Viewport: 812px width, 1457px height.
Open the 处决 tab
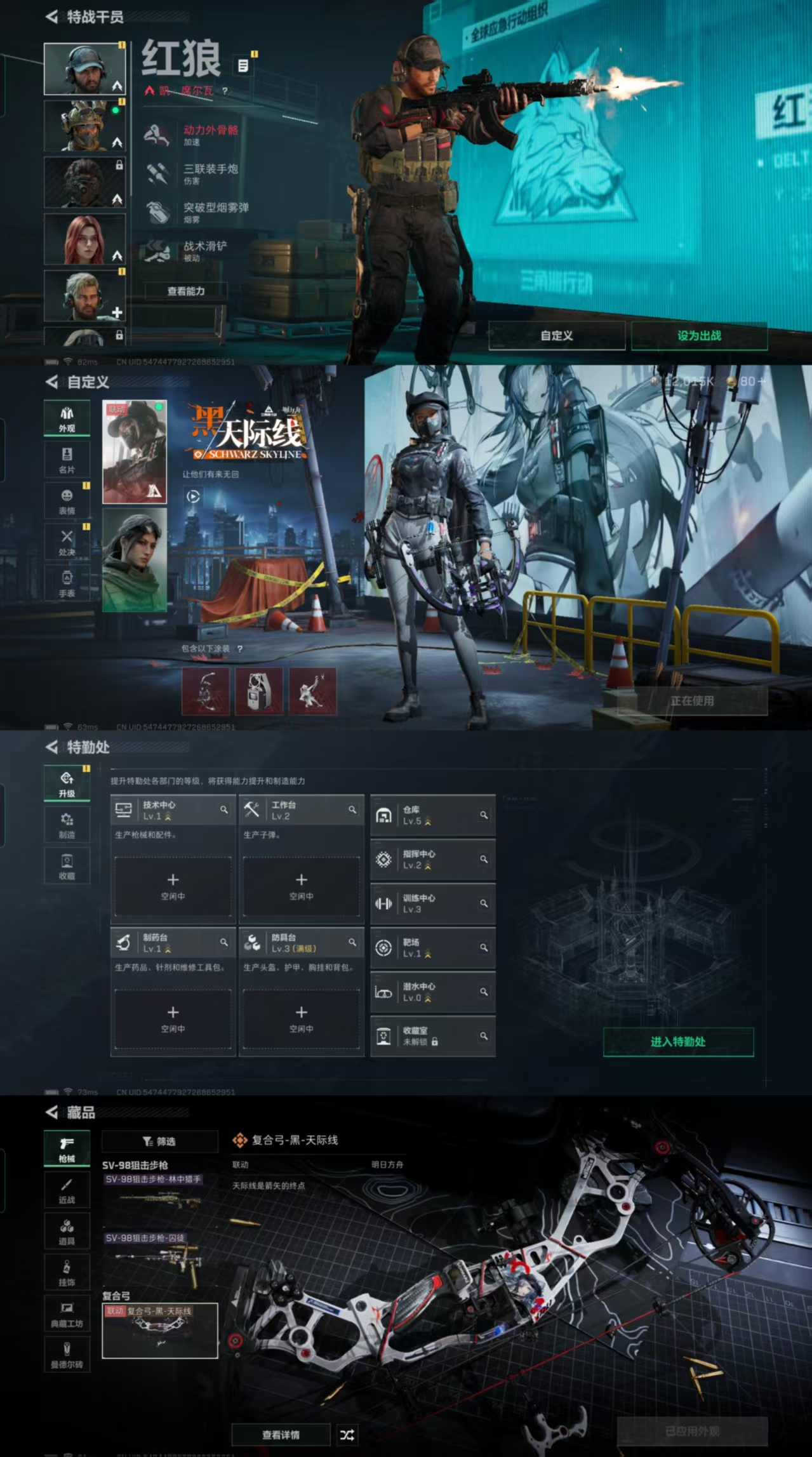point(67,542)
